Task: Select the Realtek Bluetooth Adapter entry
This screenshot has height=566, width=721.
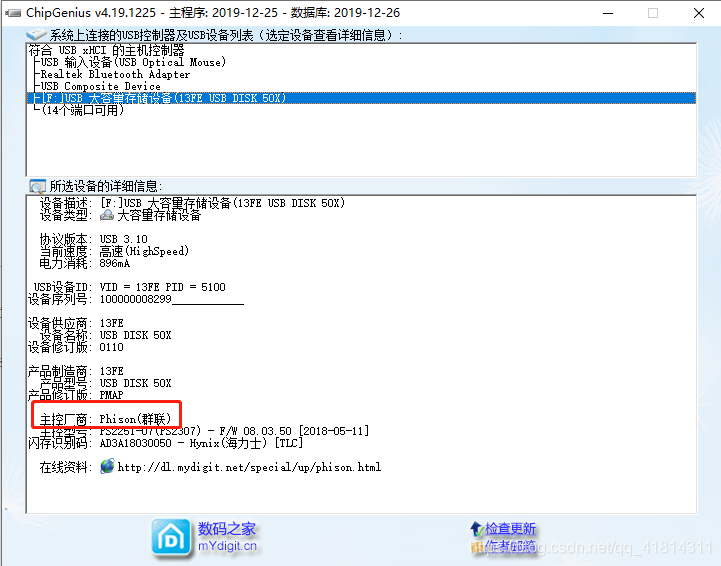Action: tap(115, 74)
